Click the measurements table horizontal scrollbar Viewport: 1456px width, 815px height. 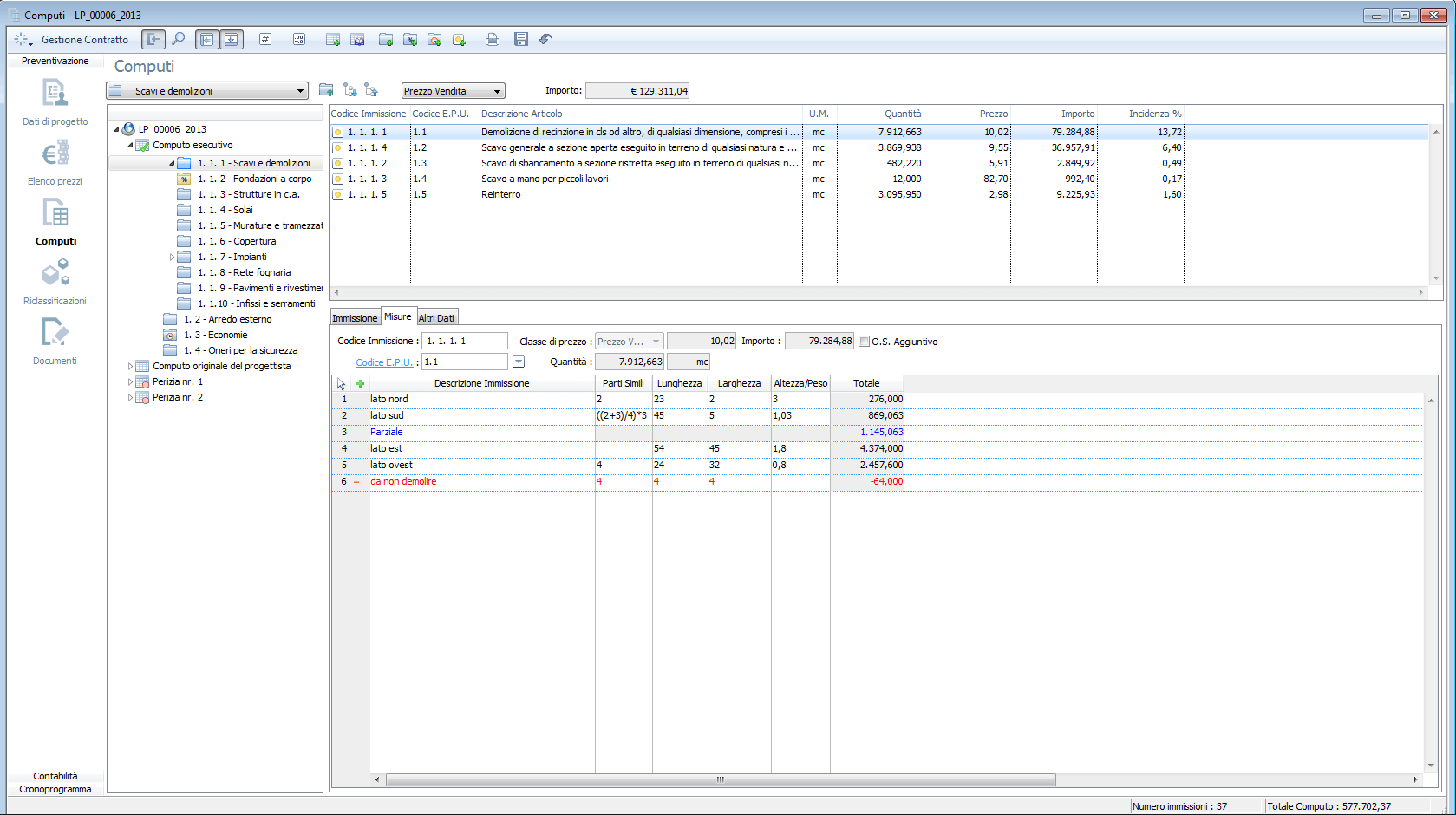[720, 780]
